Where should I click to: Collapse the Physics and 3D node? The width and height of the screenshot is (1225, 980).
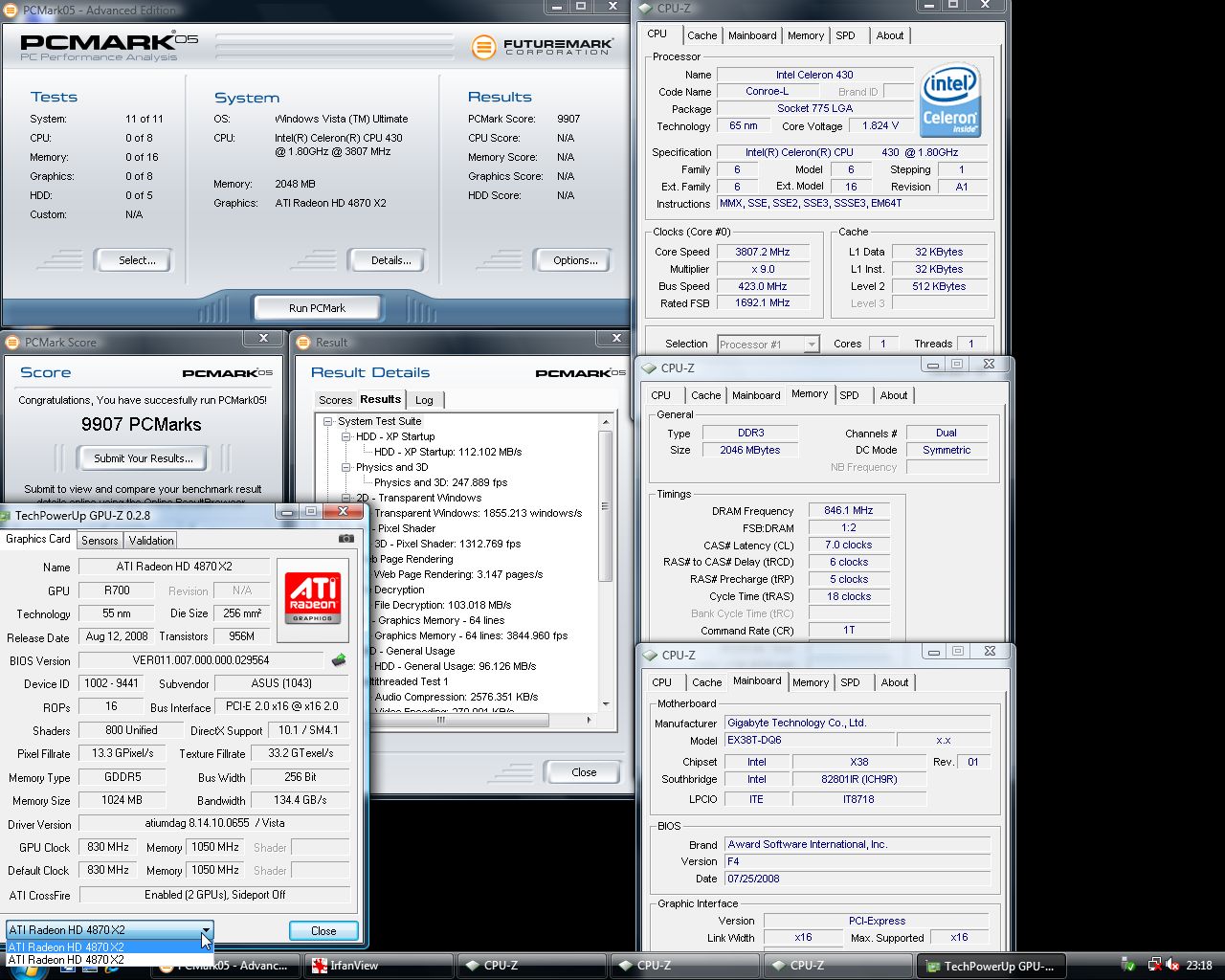[346, 467]
